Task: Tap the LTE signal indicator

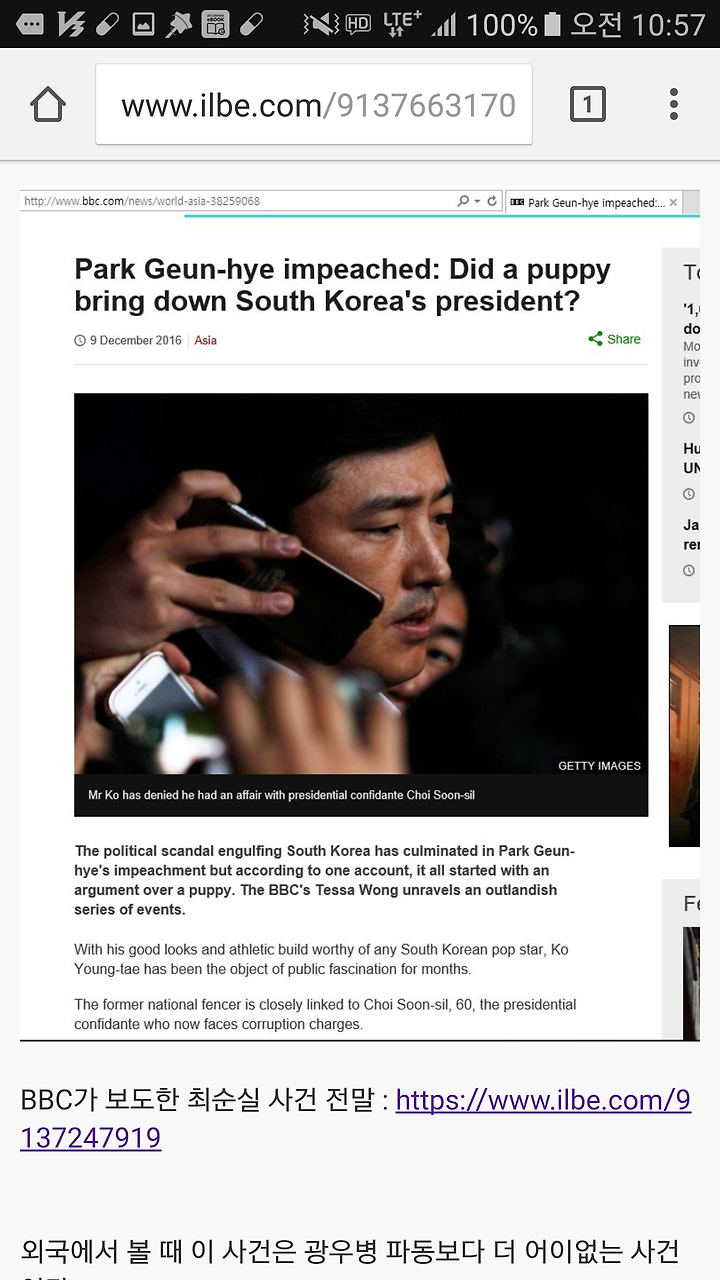Action: [x=403, y=24]
